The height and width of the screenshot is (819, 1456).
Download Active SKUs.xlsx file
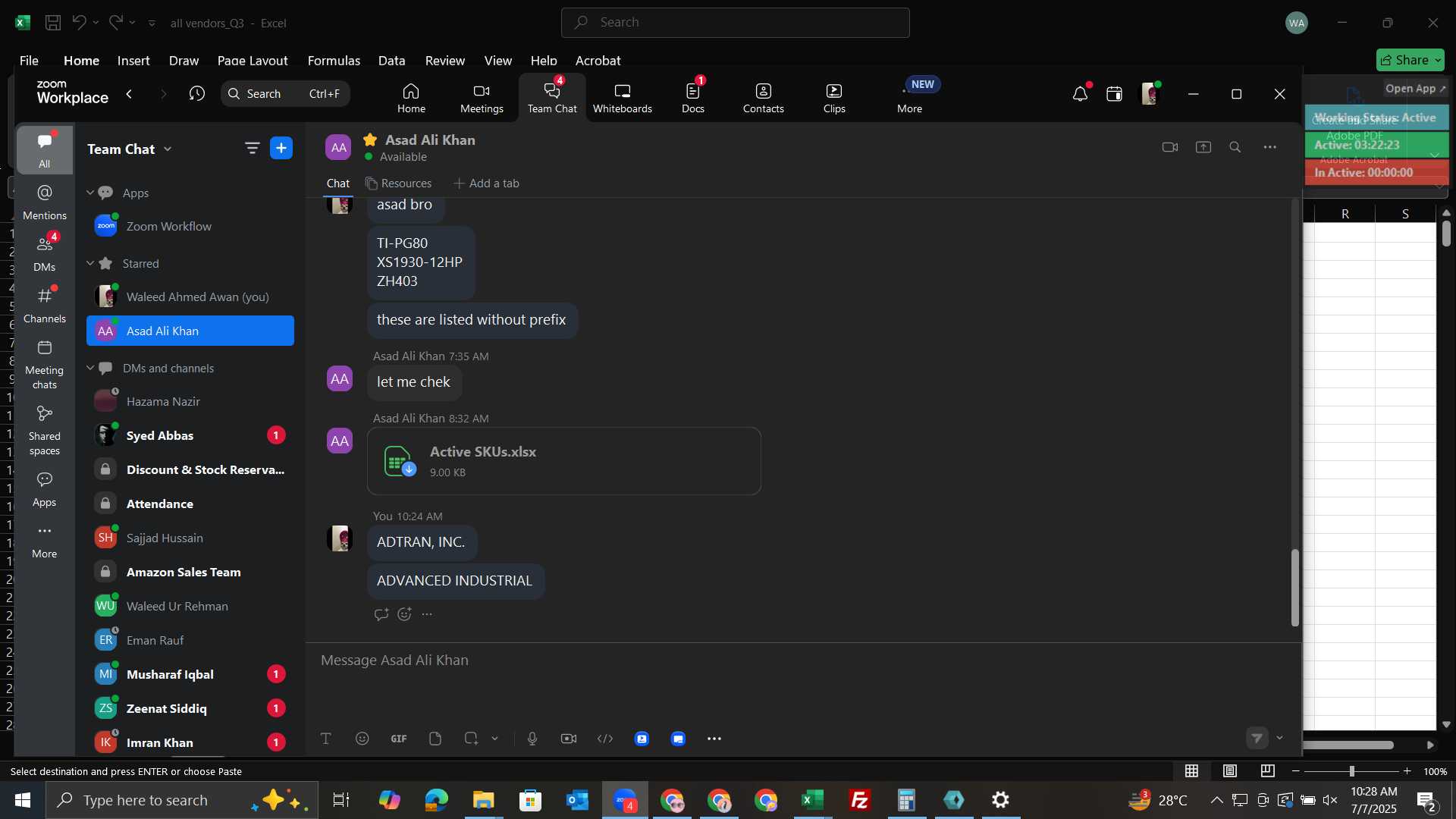point(409,469)
